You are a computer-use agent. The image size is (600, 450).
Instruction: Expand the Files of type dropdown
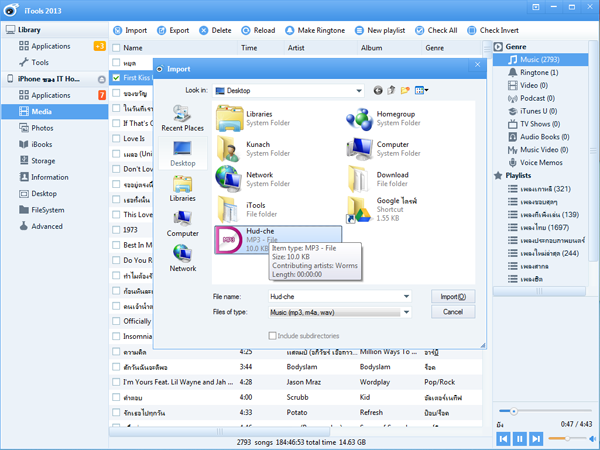tap(406, 312)
